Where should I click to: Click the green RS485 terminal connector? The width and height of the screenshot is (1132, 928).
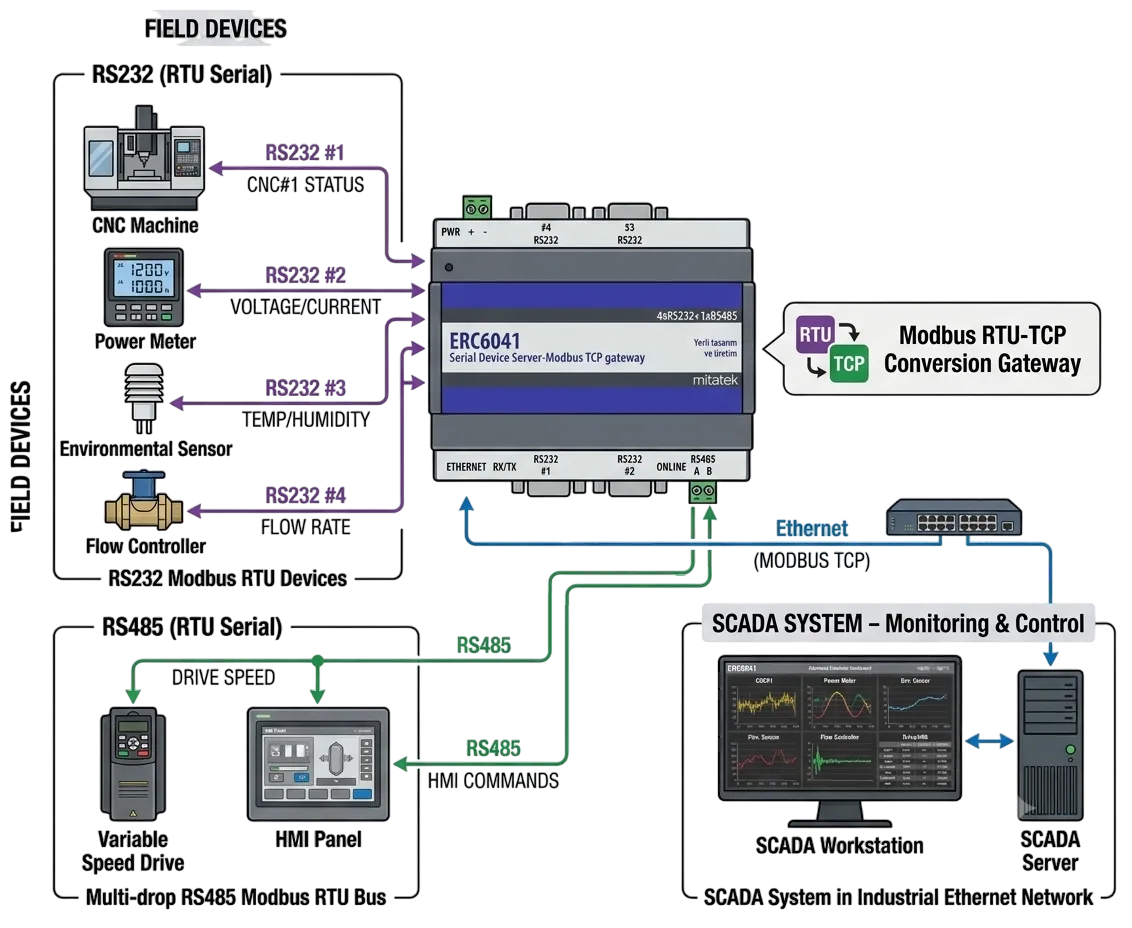702,491
